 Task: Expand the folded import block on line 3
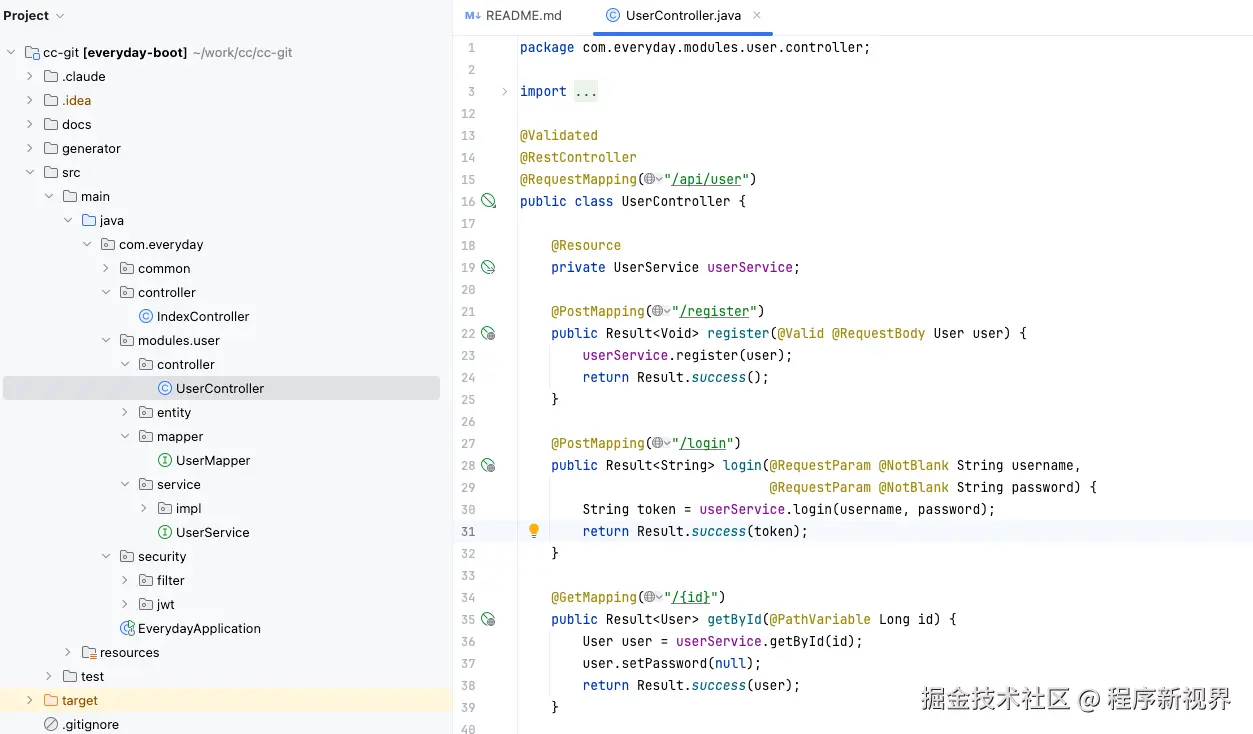click(x=505, y=91)
